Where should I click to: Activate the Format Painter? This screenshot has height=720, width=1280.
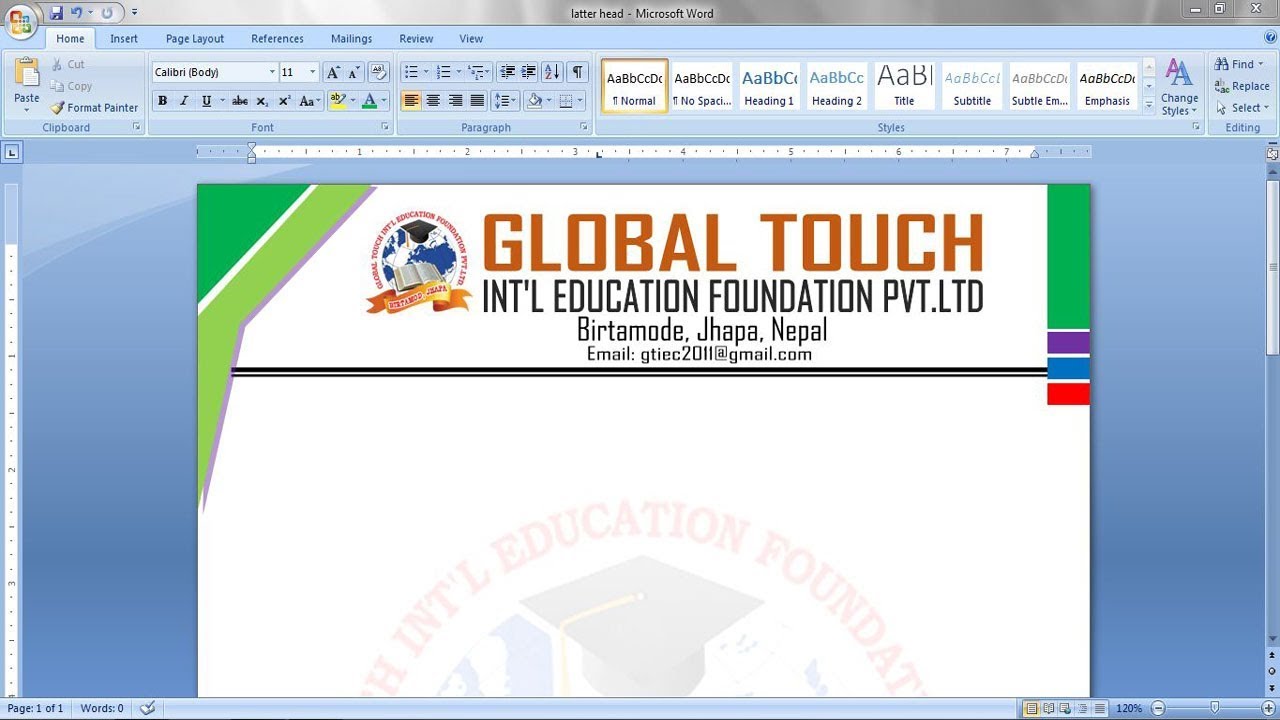click(95, 108)
